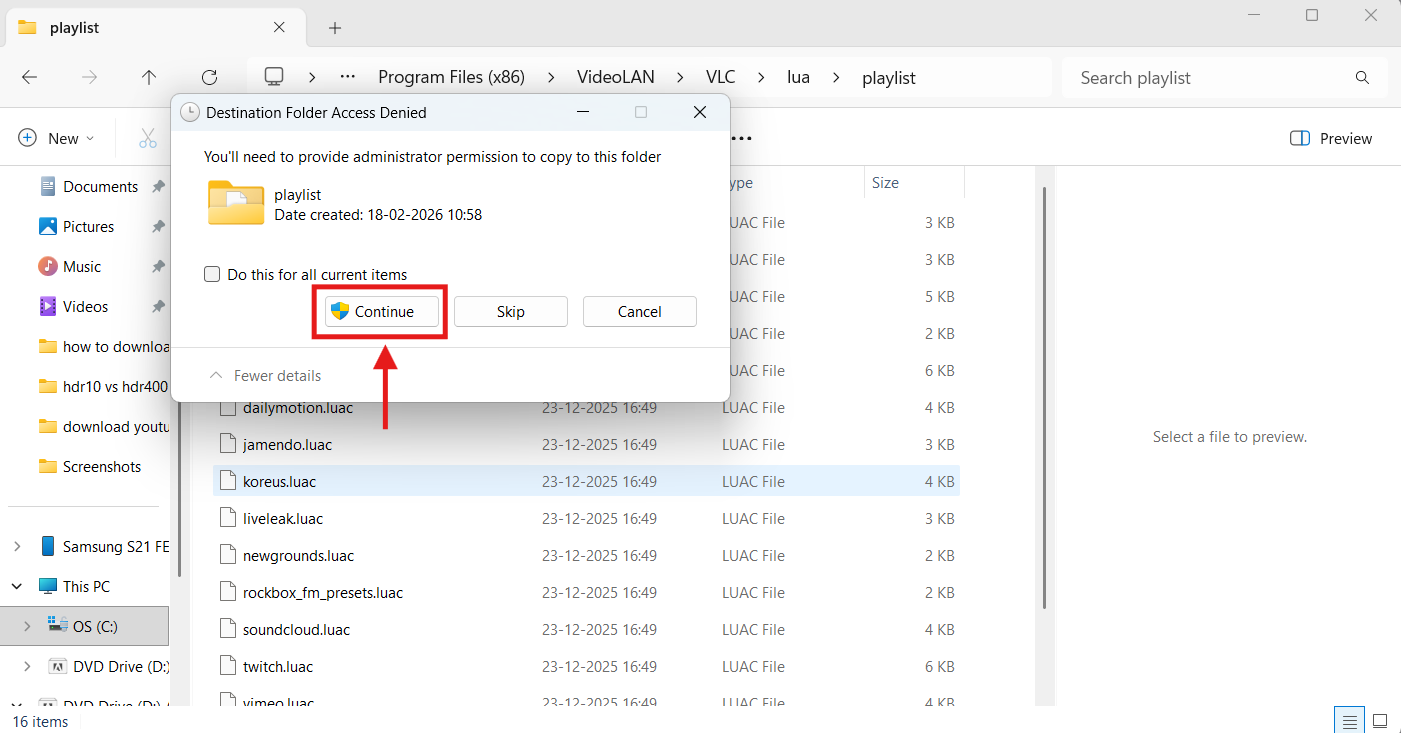Check "Do this for all current items"

click(x=212, y=274)
